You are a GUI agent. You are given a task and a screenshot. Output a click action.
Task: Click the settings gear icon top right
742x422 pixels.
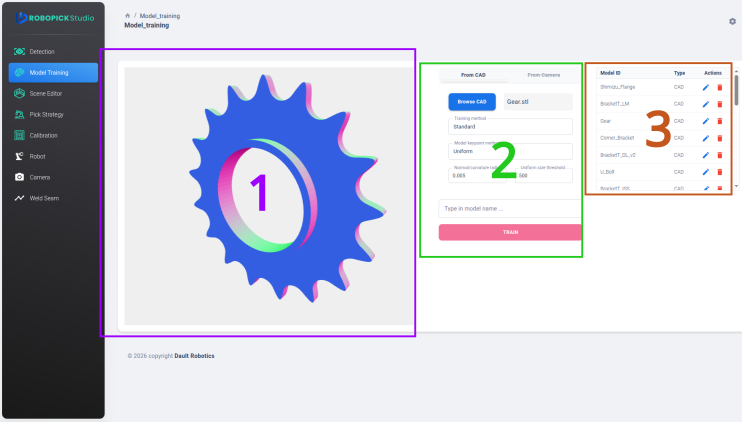pyautogui.click(x=732, y=21)
